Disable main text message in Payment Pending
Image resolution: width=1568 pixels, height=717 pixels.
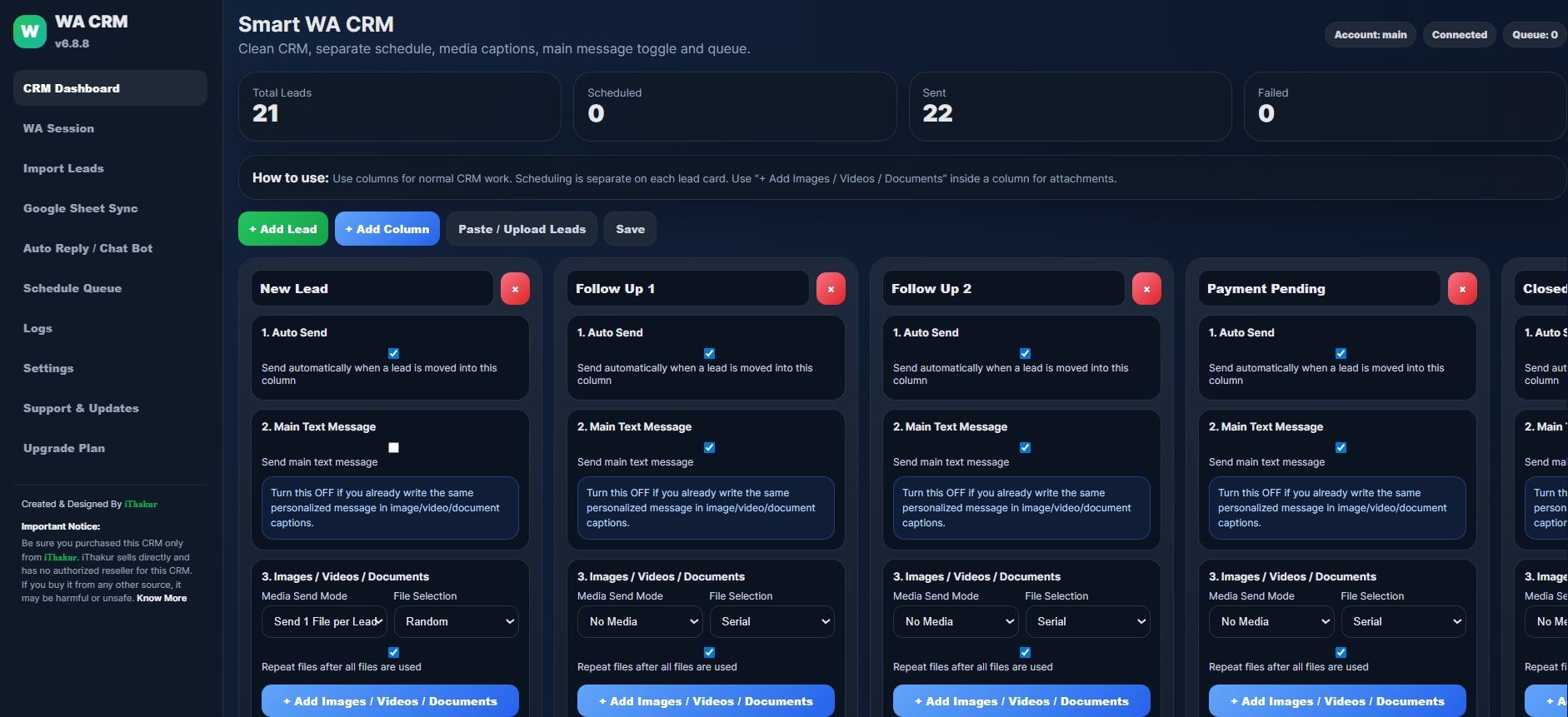click(x=1341, y=447)
